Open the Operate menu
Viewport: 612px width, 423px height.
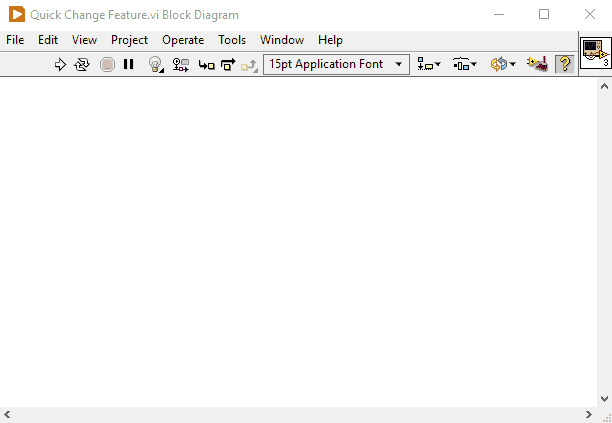183,40
